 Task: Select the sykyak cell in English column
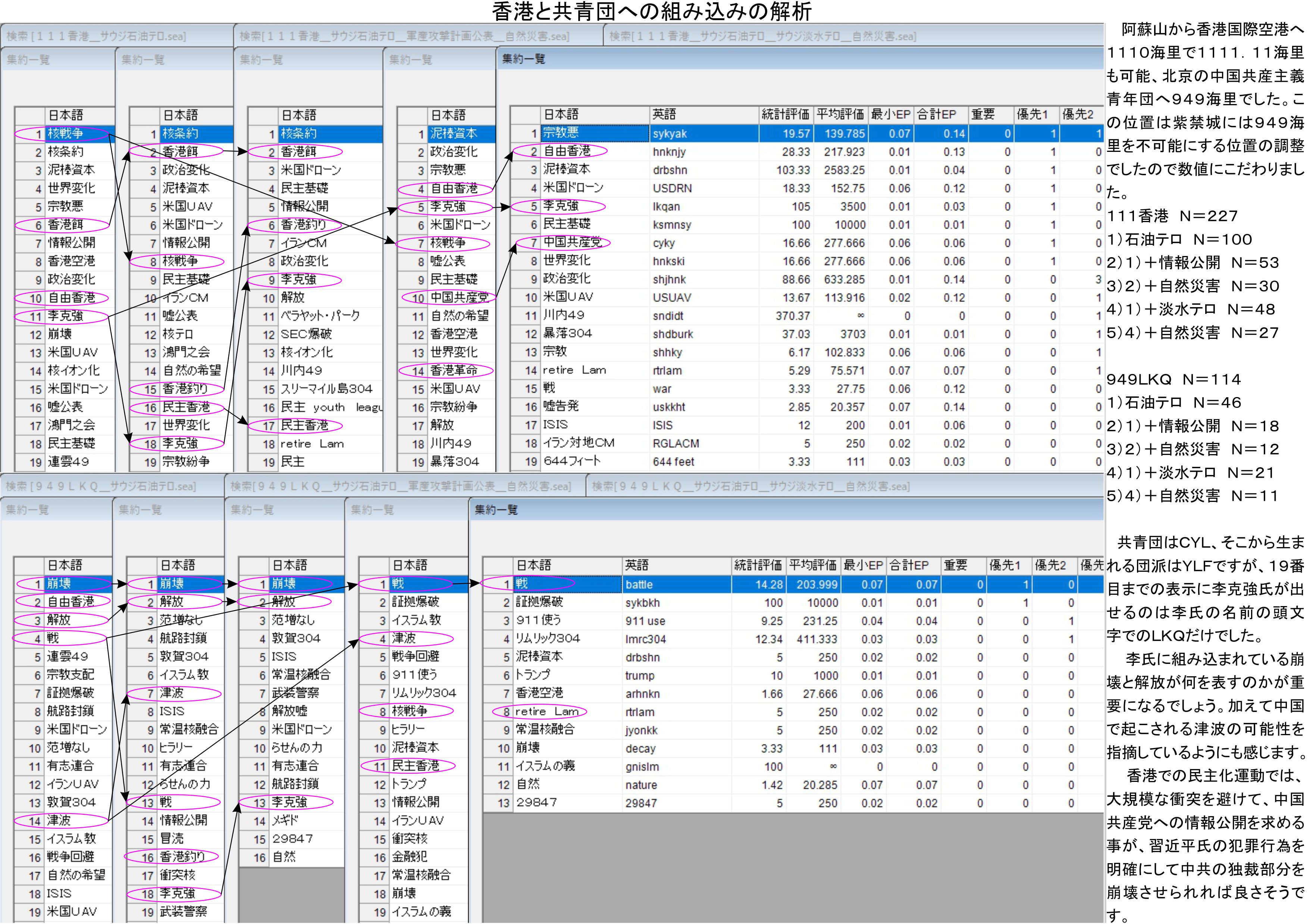click(x=670, y=134)
